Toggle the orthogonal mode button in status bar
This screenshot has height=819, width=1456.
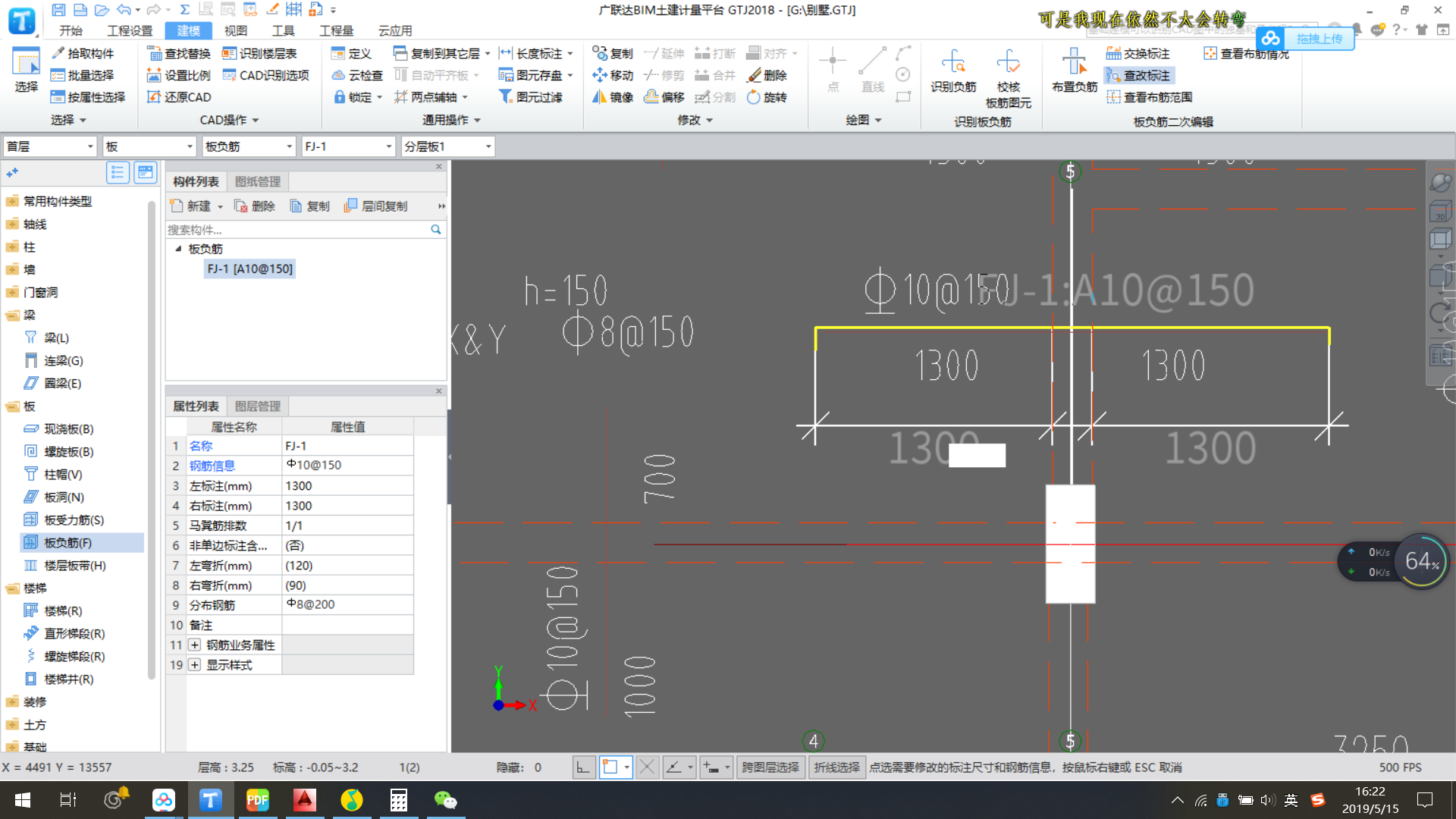pos(582,767)
